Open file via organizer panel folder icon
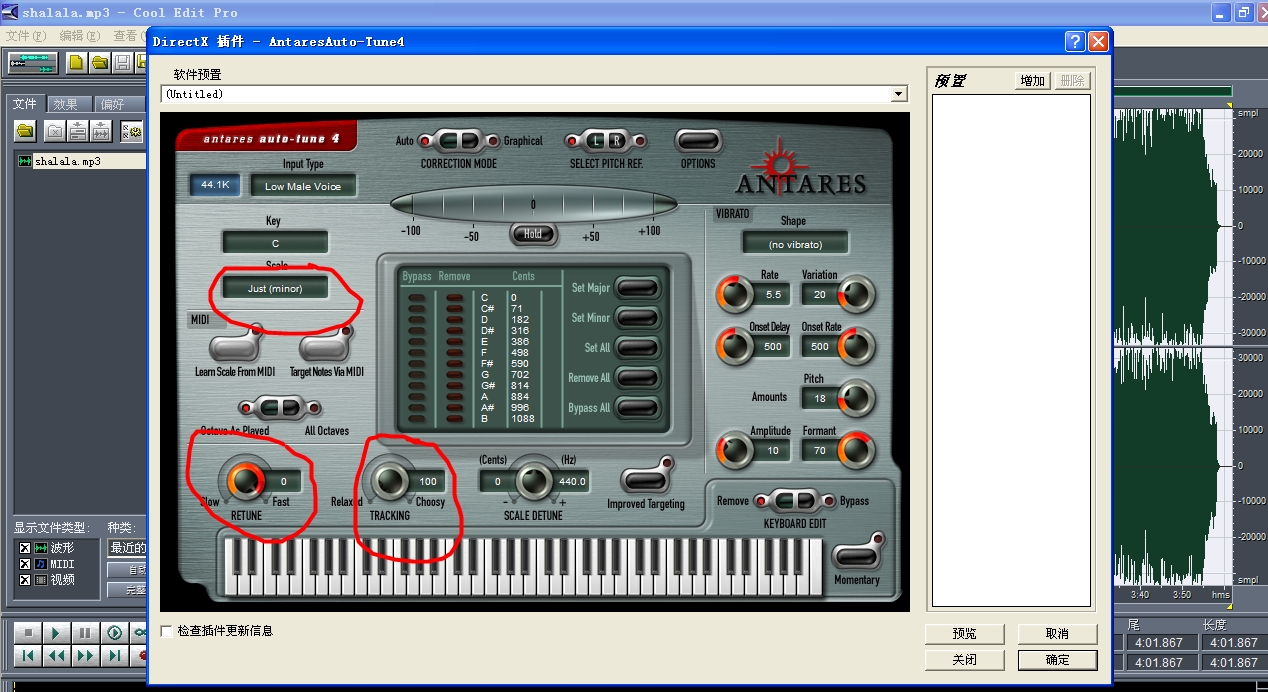 pos(25,131)
